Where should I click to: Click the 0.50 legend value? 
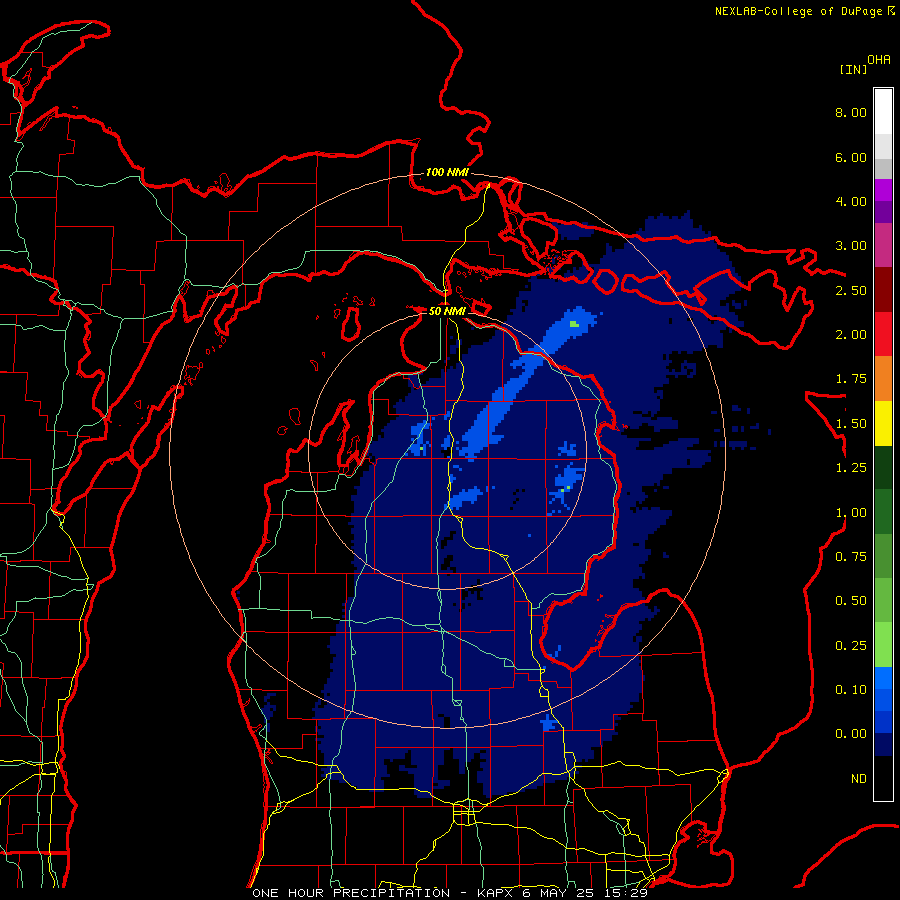tap(851, 601)
